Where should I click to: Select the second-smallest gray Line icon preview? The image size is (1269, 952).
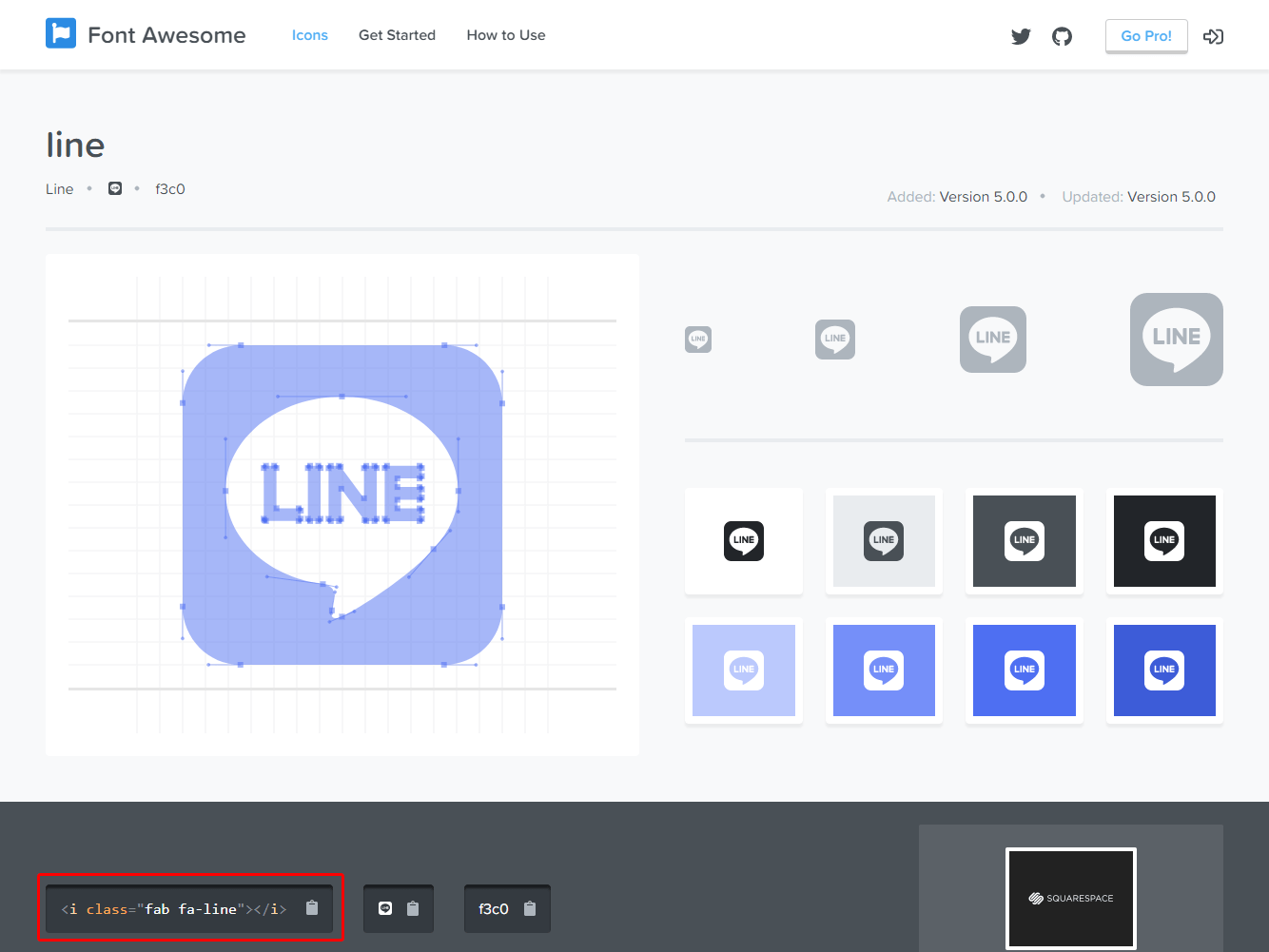click(835, 340)
